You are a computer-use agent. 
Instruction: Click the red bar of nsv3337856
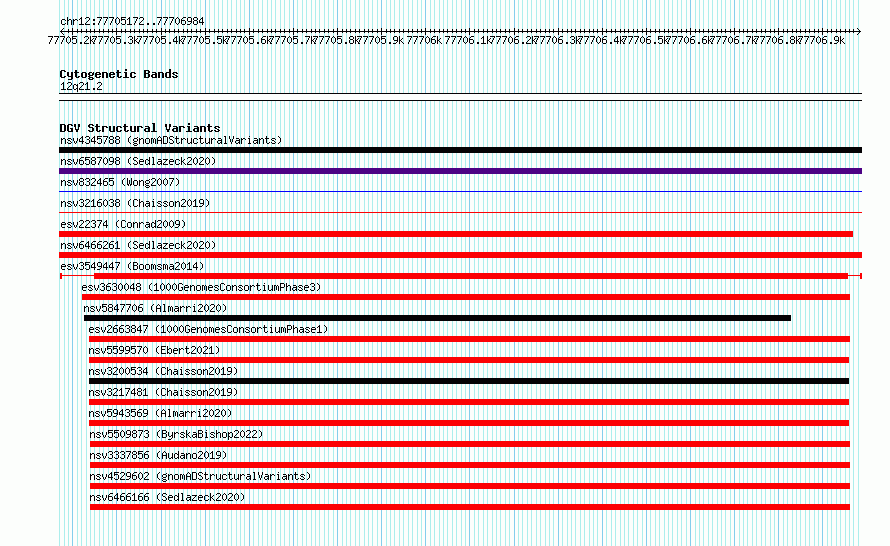tap(470, 465)
